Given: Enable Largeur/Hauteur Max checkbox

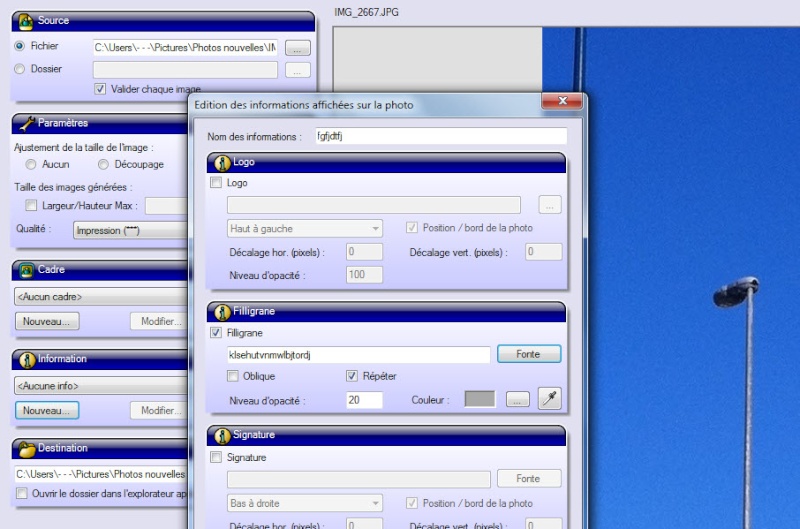Looking at the screenshot, I should click(x=31, y=205).
